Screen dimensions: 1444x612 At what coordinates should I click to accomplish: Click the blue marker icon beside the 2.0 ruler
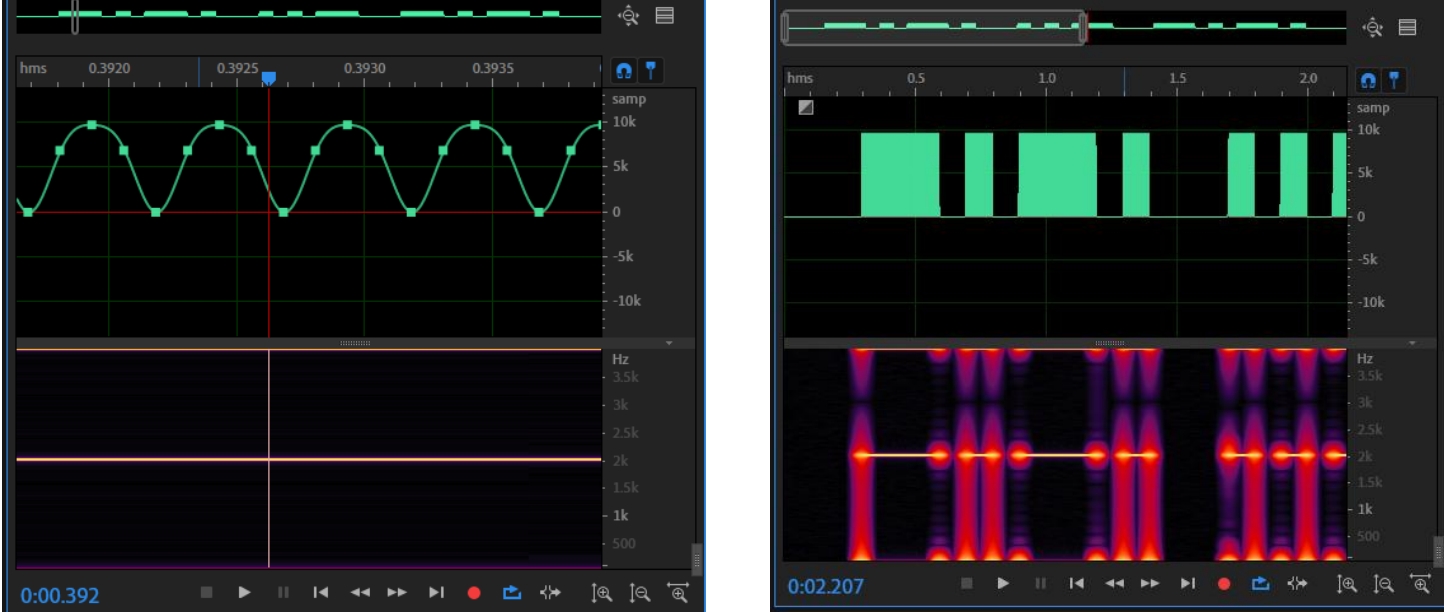point(1392,79)
